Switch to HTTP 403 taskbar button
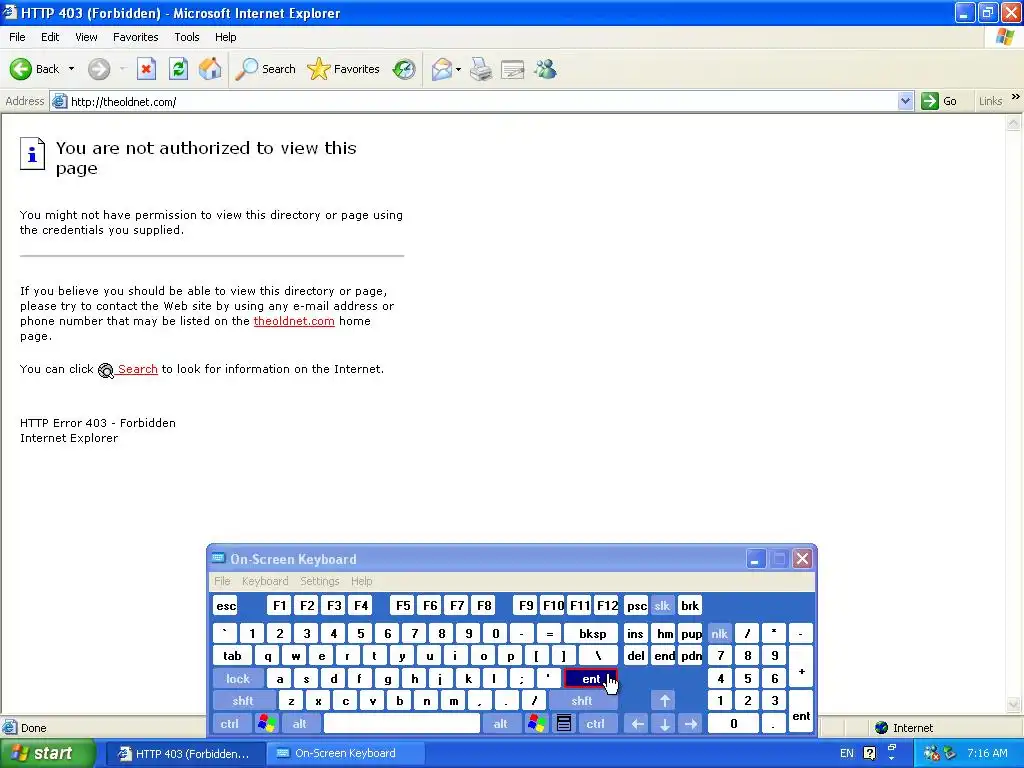1024x768 pixels. [x=184, y=753]
